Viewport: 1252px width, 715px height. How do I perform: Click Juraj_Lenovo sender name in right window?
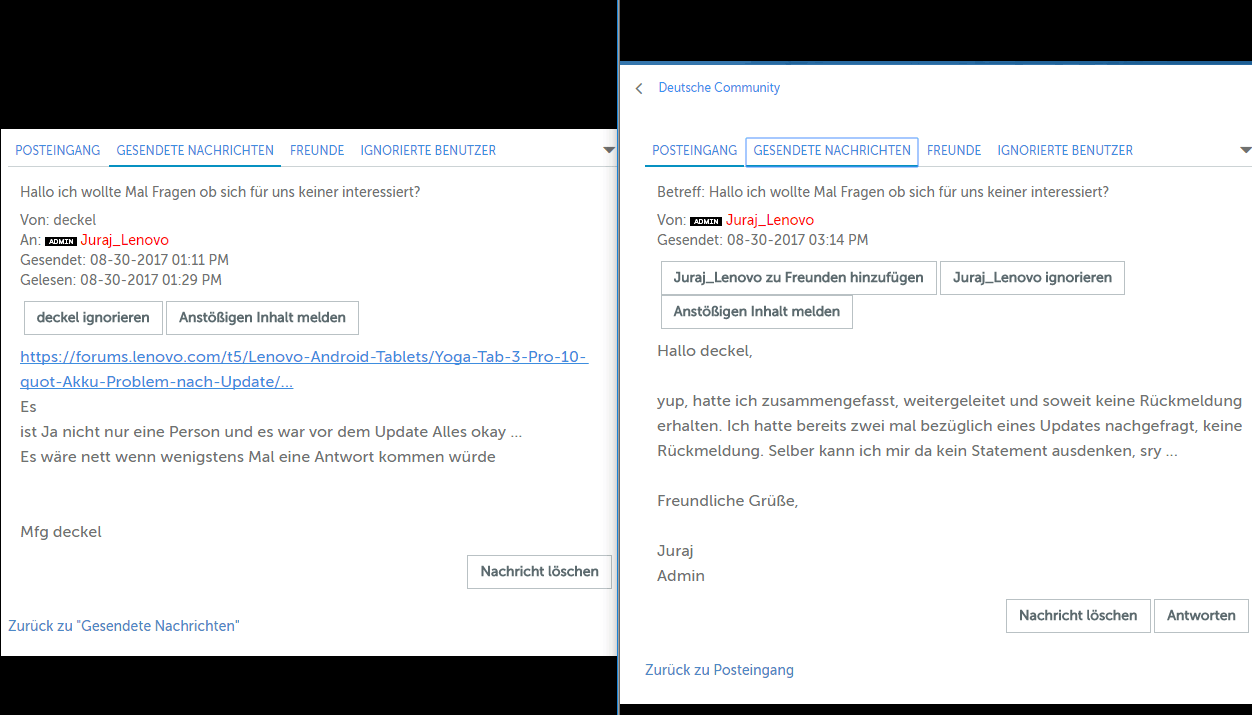click(x=770, y=220)
